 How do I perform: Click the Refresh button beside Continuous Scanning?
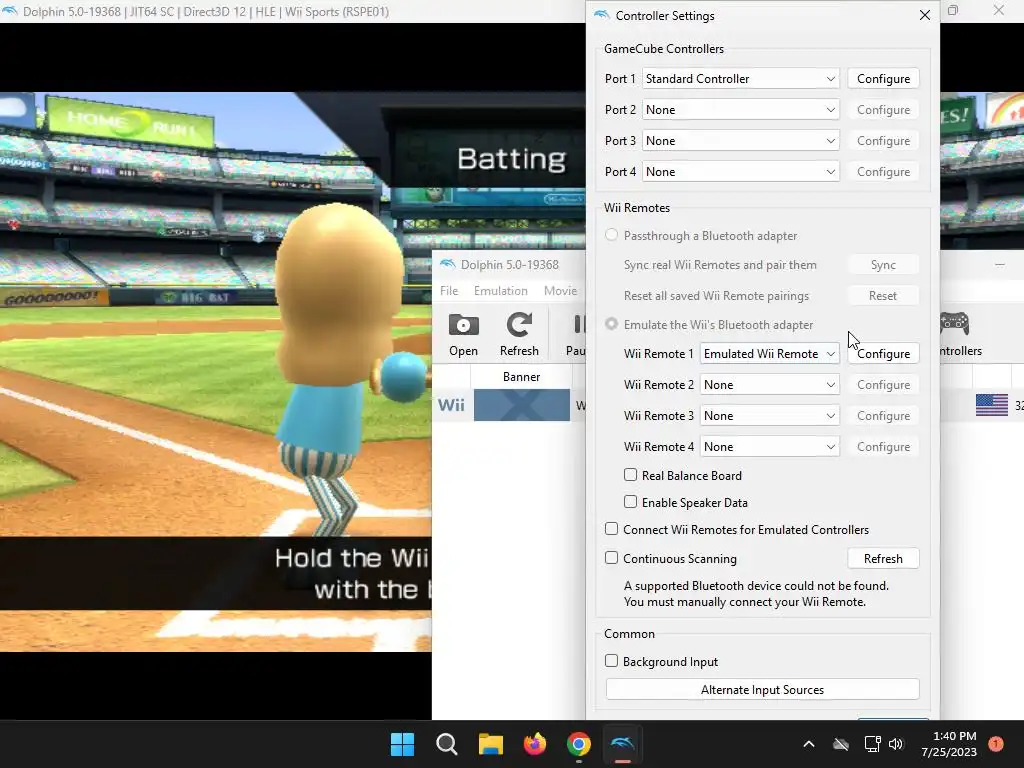883,558
